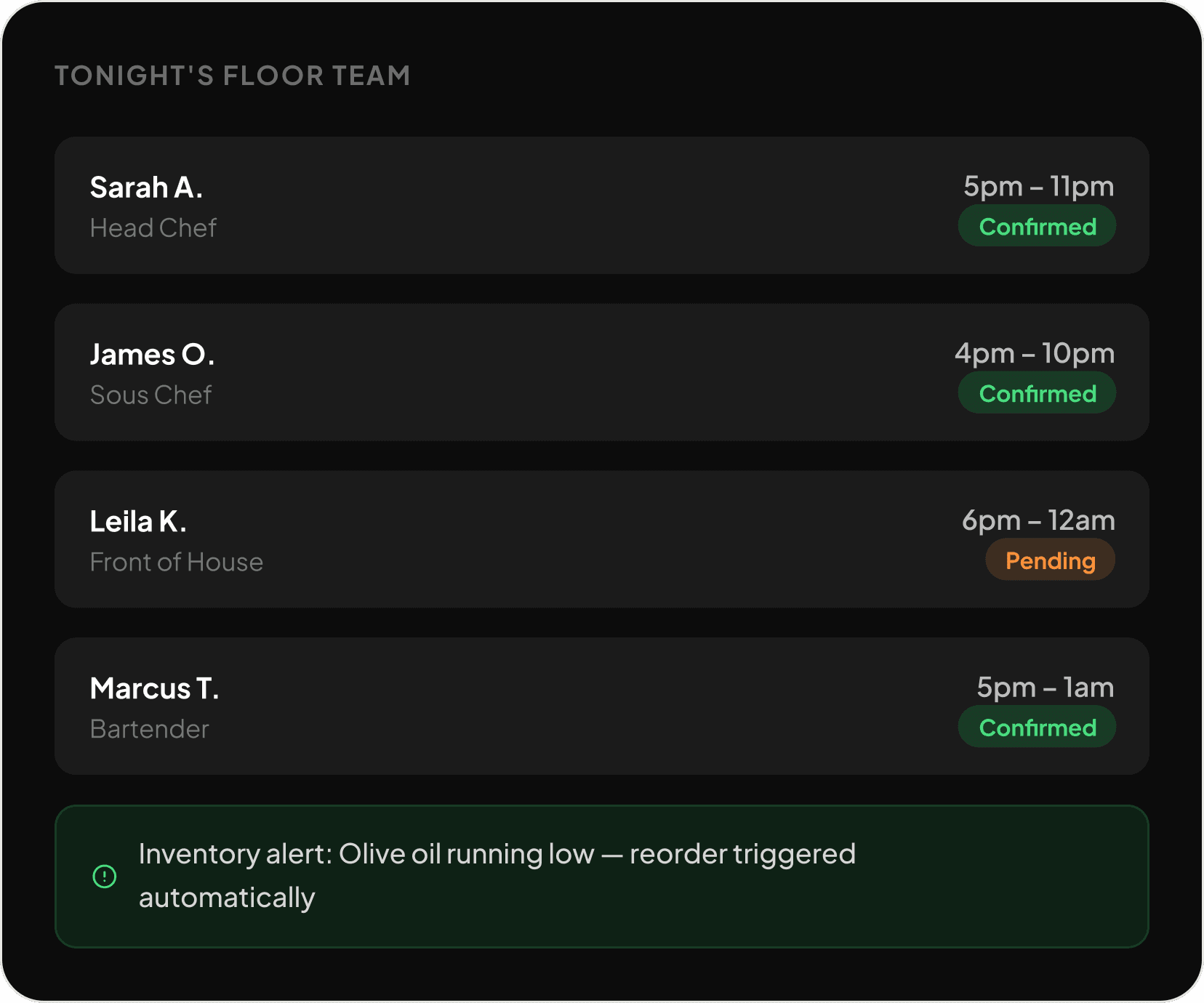The width and height of the screenshot is (1204, 1003).
Task: Click the Bartender role label
Action: (x=150, y=730)
